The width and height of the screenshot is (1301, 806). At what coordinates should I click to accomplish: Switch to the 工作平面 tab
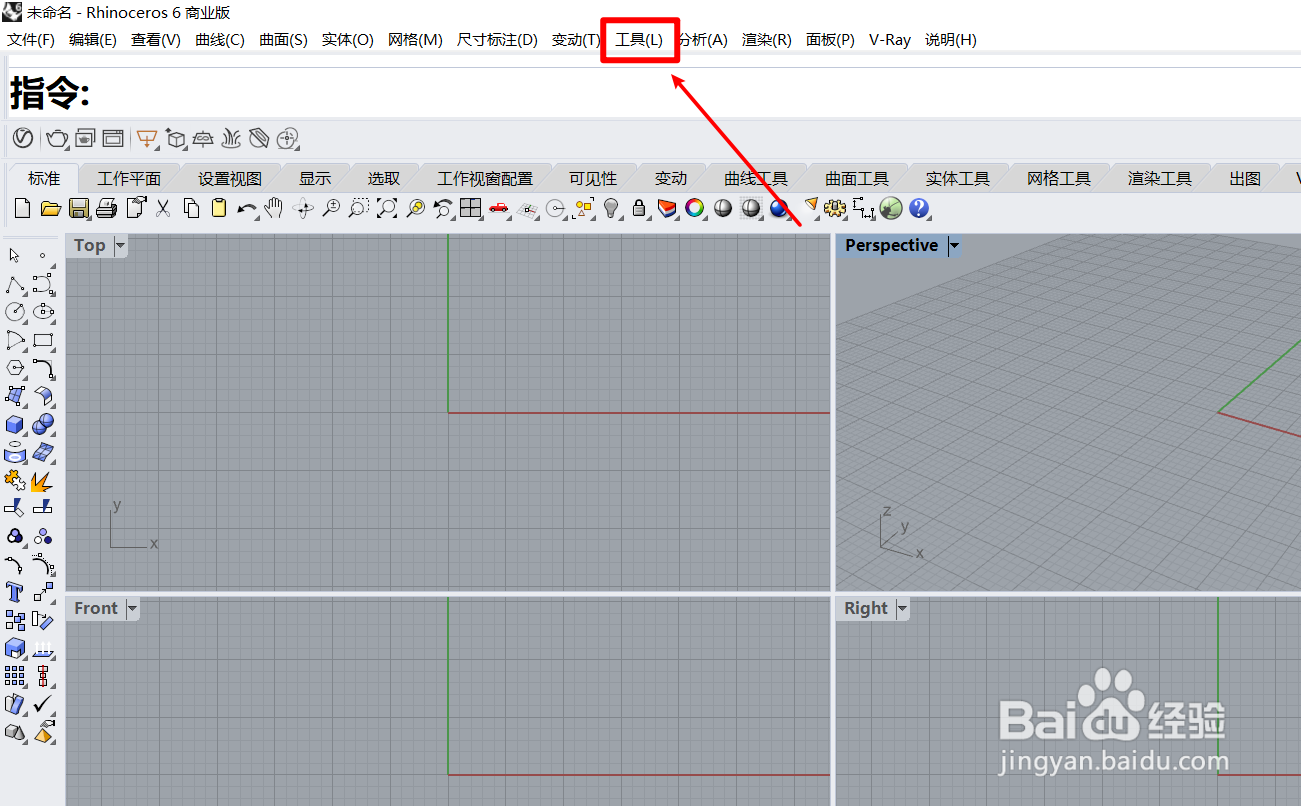click(x=129, y=179)
